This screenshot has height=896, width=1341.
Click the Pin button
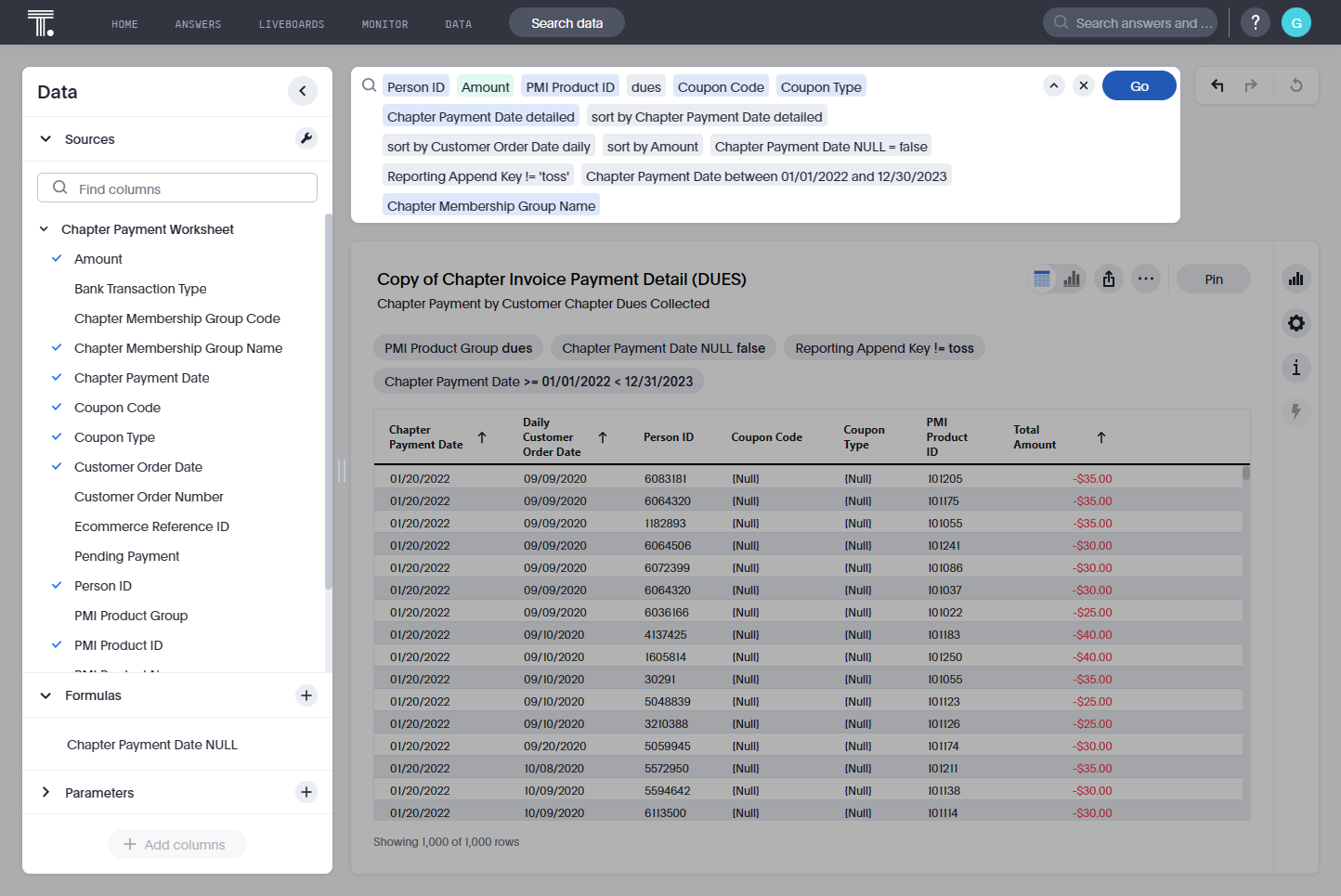coord(1214,279)
